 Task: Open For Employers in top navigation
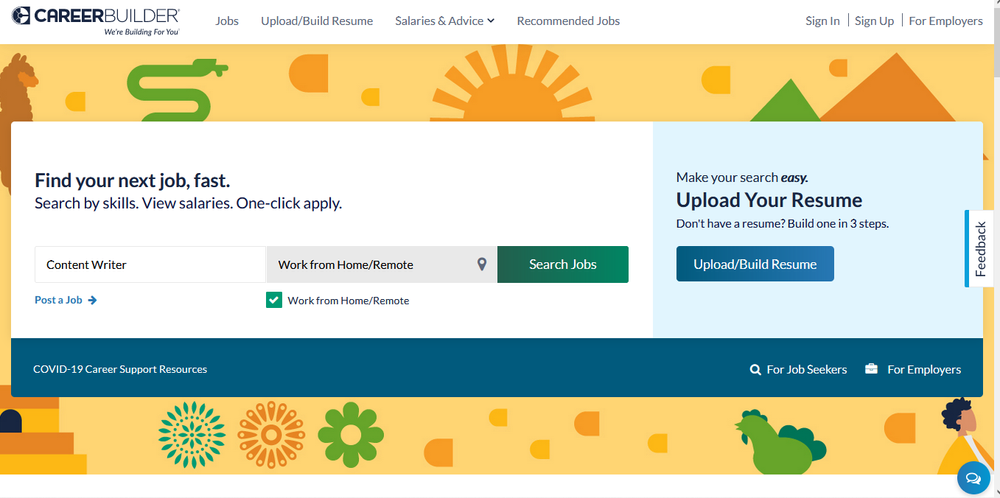pyautogui.click(x=946, y=21)
